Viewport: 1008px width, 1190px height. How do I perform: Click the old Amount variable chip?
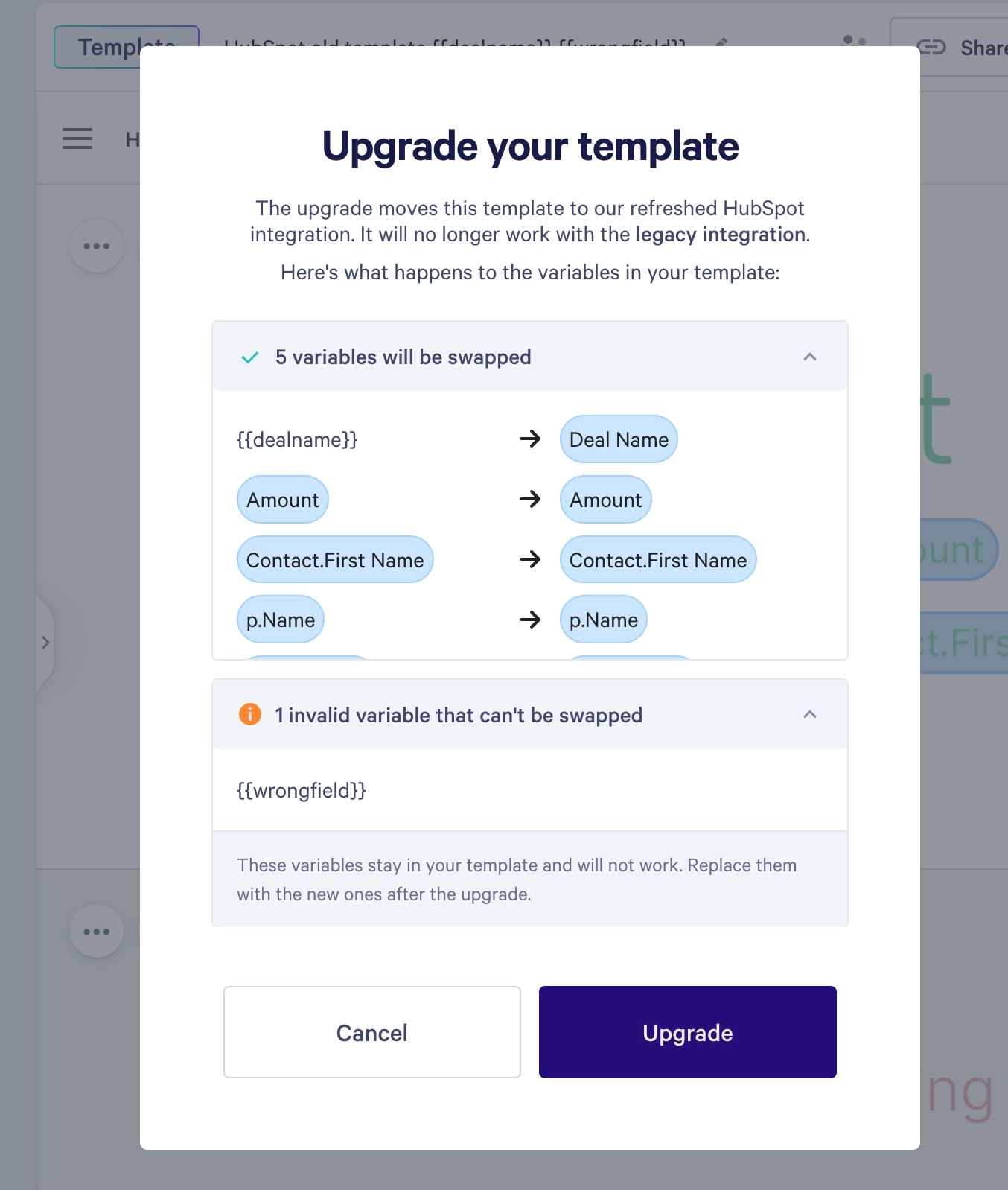point(282,500)
